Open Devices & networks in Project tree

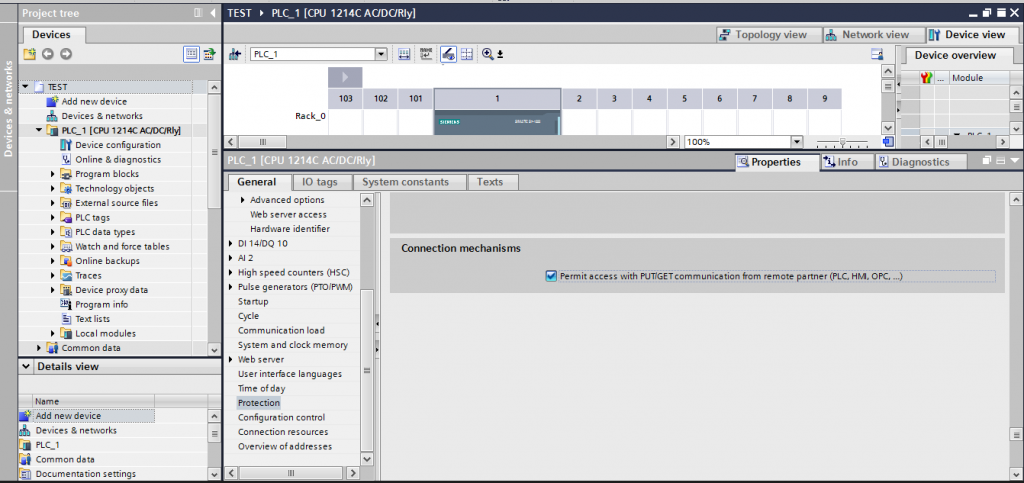click(102, 116)
